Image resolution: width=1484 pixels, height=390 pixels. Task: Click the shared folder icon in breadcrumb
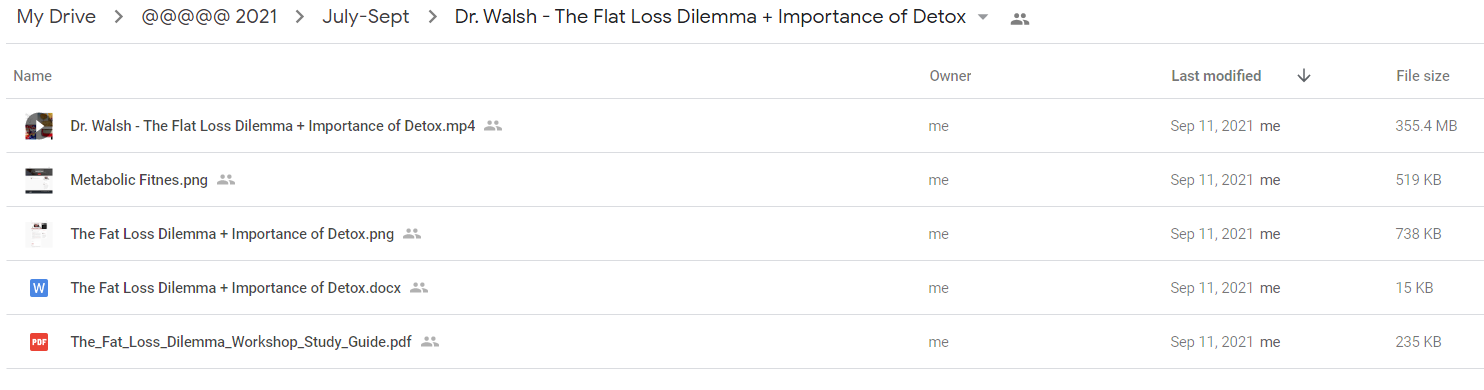(1020, 18)
